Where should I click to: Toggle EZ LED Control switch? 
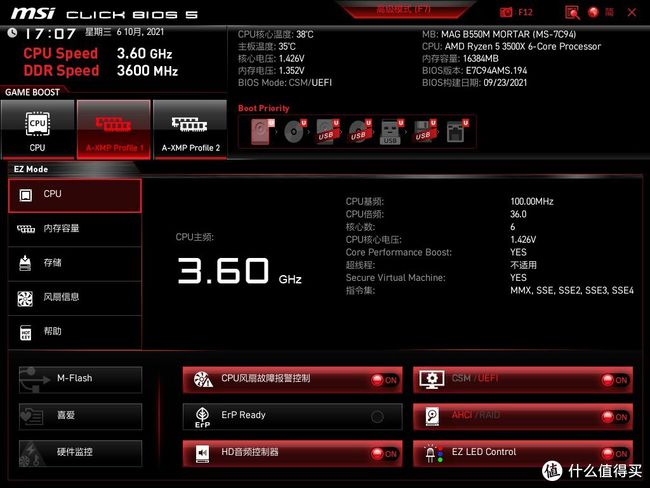(523, 453)
